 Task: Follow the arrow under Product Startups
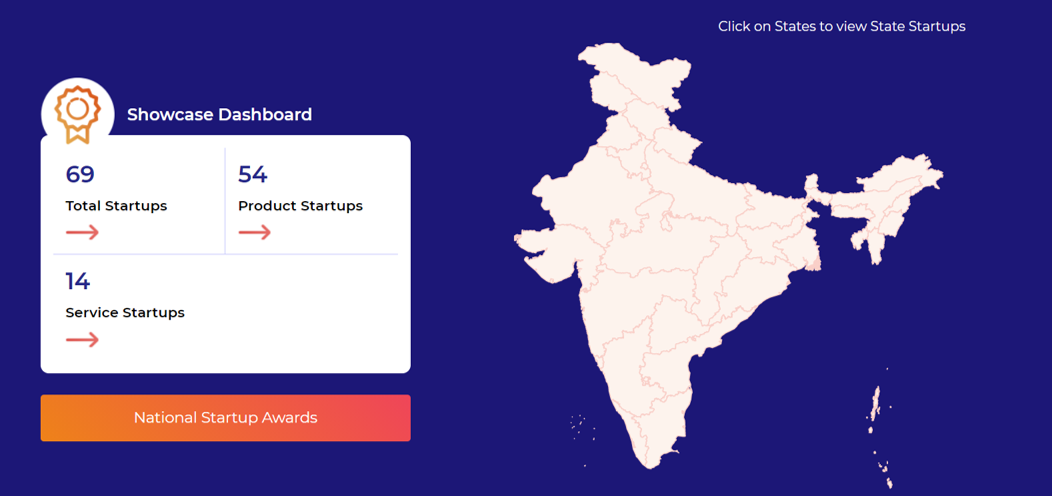click(x=254, y=232)
